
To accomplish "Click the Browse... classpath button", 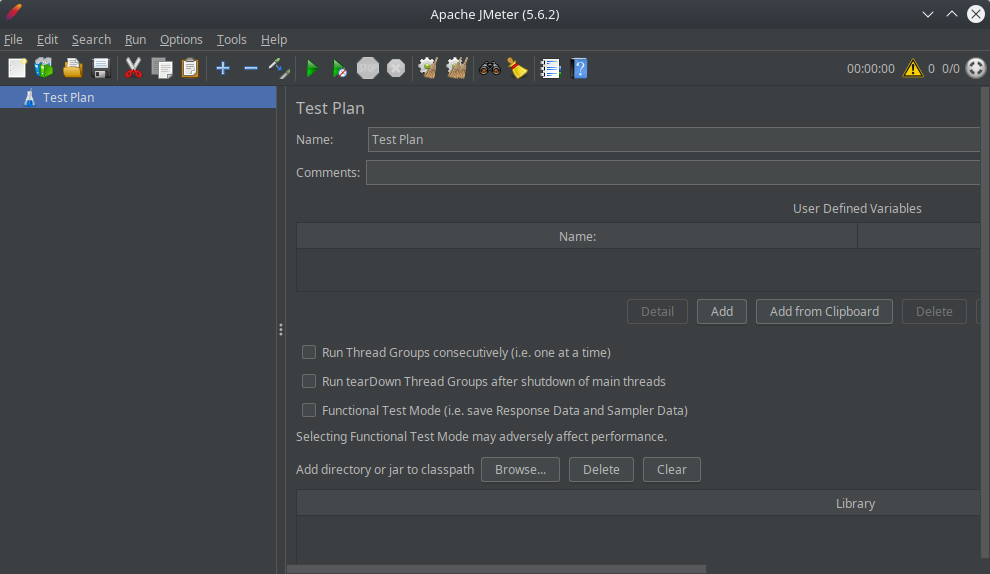I will (520, 469).
